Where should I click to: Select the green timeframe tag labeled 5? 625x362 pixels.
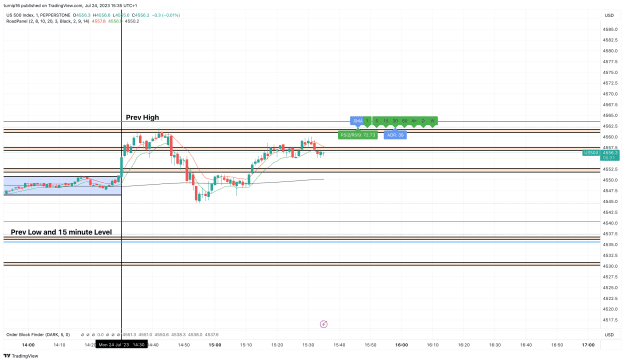tap(377, 121)
